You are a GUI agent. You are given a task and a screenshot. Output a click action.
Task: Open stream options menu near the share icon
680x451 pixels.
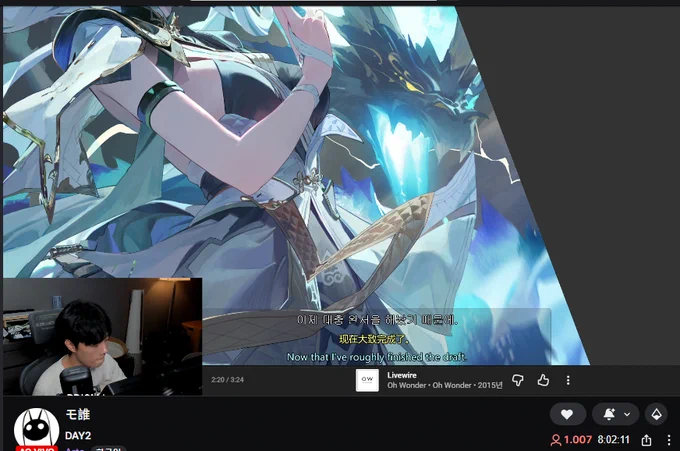pyautogui.click(x=669, y=440)
